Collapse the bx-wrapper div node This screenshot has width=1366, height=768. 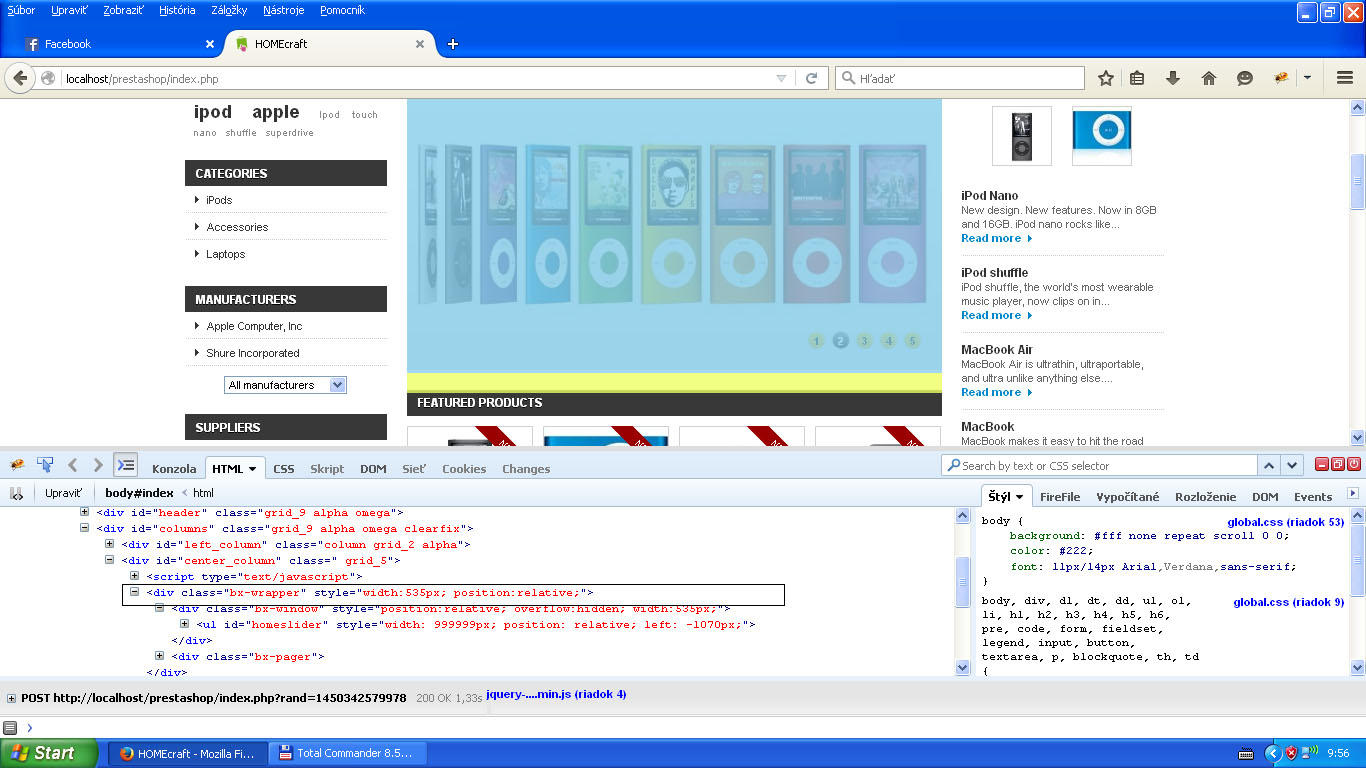coord(135,592)
